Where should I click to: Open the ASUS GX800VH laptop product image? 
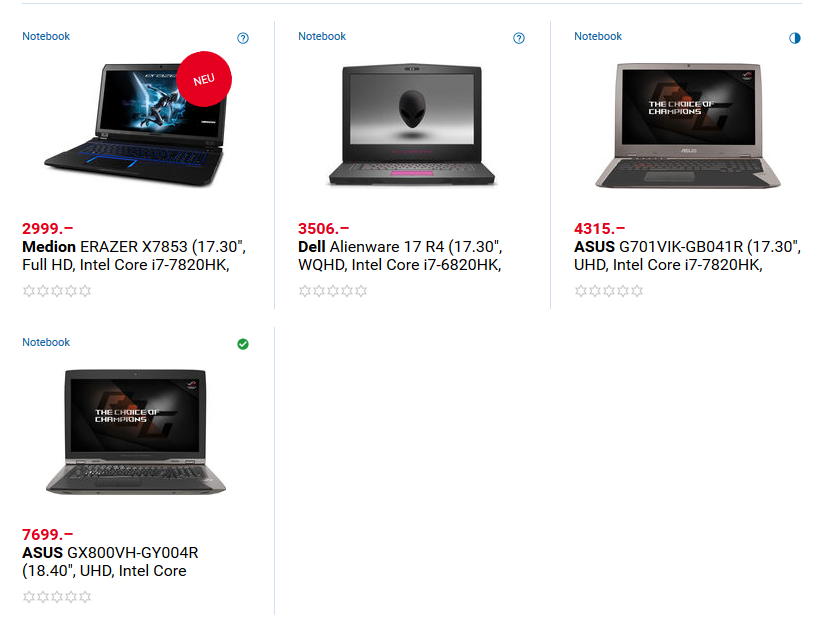(x=136, y=432)
